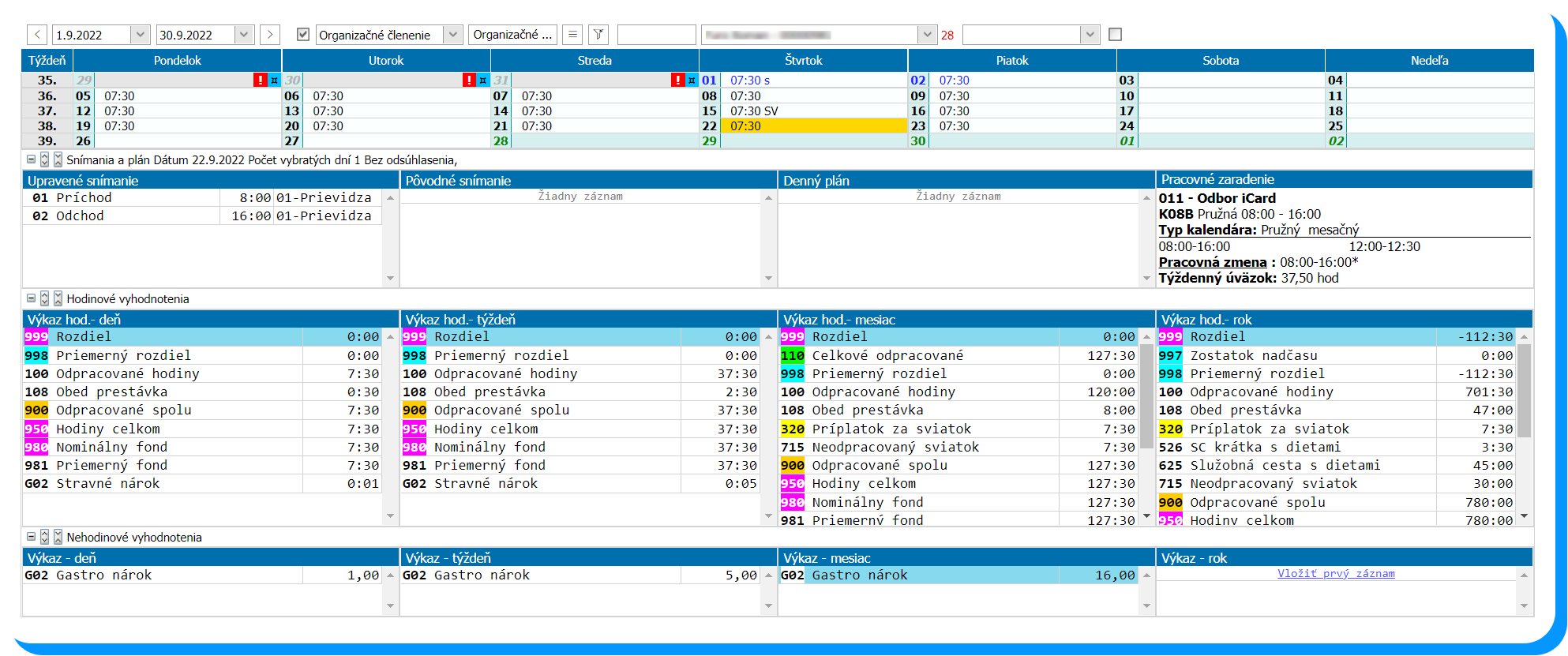Collapse the Snímania a plán section
The image size is (1568, 656).
(x=32, y=159)
